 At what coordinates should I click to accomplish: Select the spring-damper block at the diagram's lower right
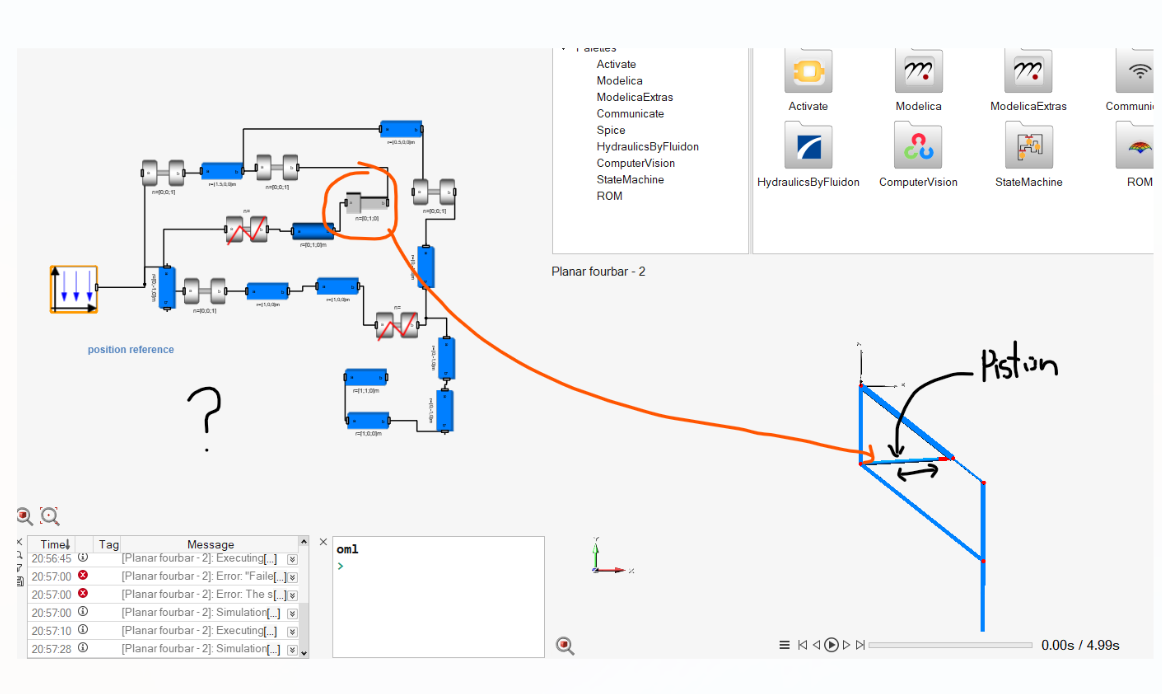tap(397, 325)
